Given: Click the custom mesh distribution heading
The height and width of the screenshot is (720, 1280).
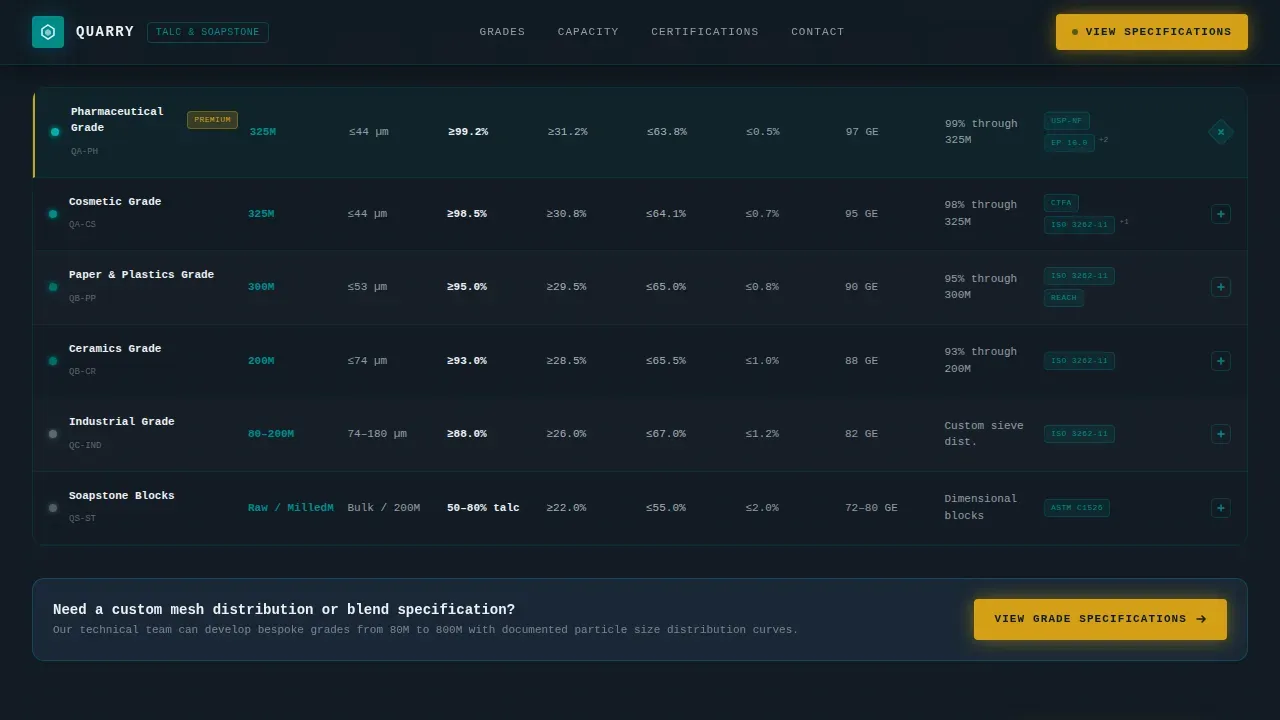Looking at the screenshot, I should (x=284, y=610).
